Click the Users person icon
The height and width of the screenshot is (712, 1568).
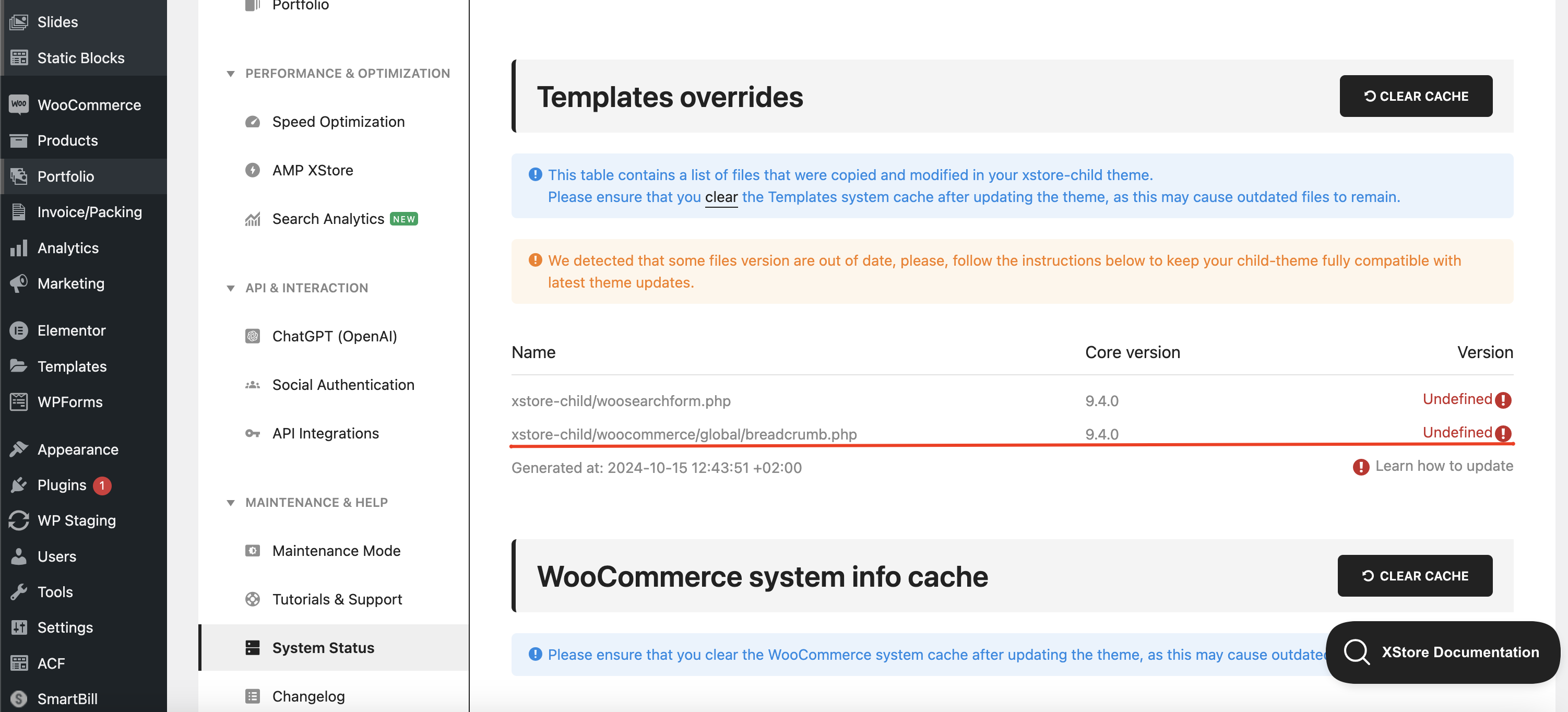pyautogui.click(x=19, y=556)
